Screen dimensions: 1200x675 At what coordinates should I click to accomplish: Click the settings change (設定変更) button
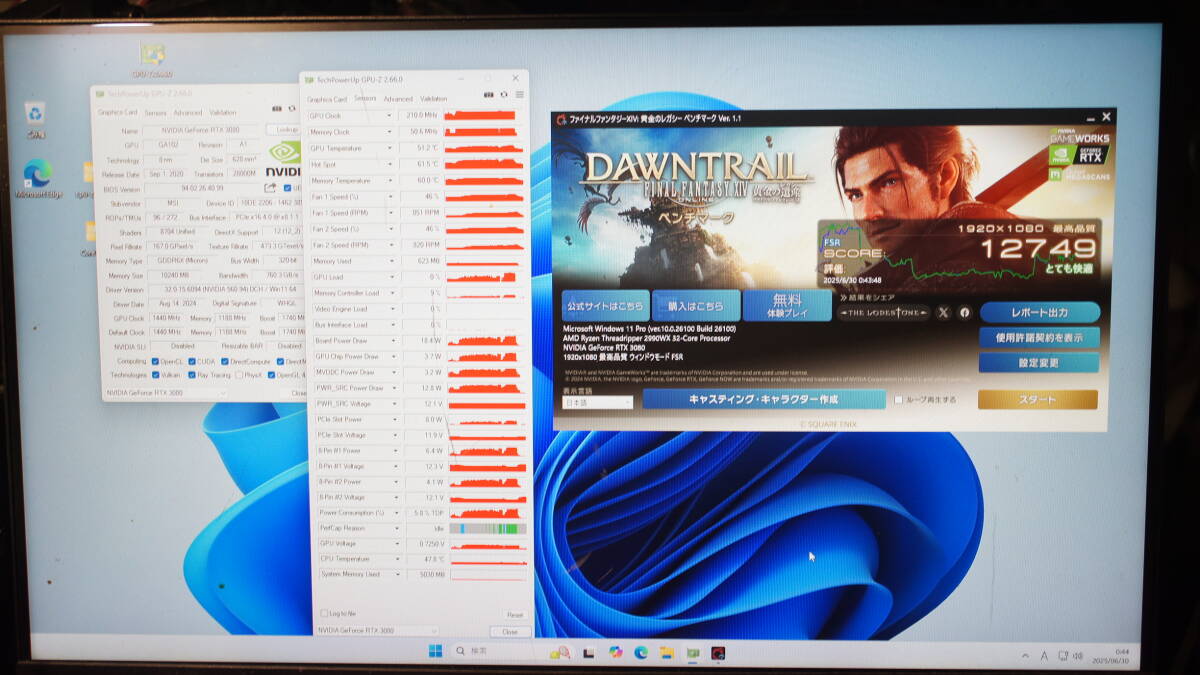[x=1038, y=362]
